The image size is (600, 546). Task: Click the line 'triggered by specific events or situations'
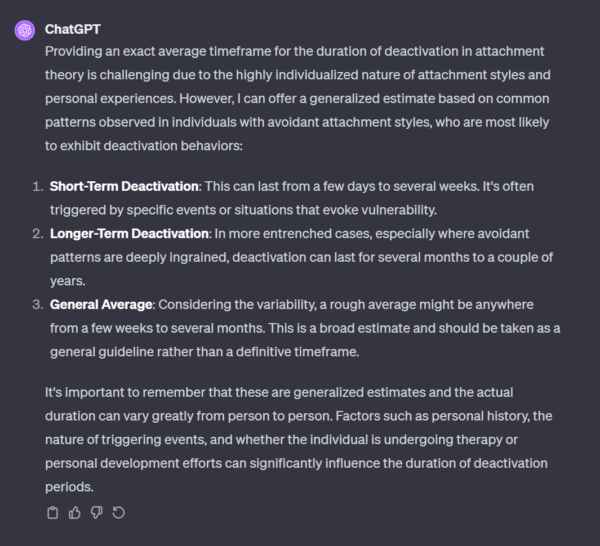pyautogui.click(x=243, y=210)
